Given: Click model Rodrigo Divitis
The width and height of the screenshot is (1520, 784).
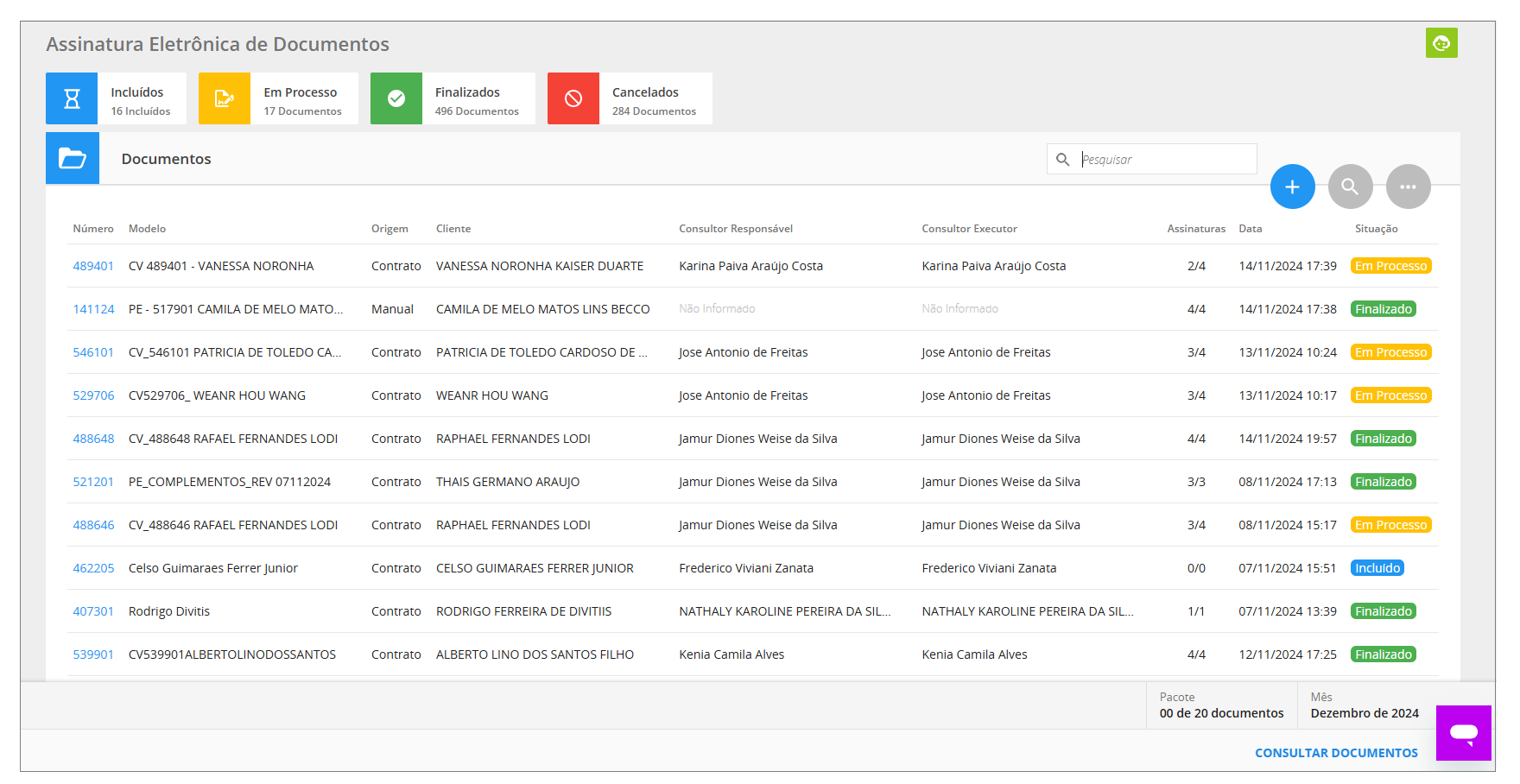Looking at the screenshot, I should (169, 611).
